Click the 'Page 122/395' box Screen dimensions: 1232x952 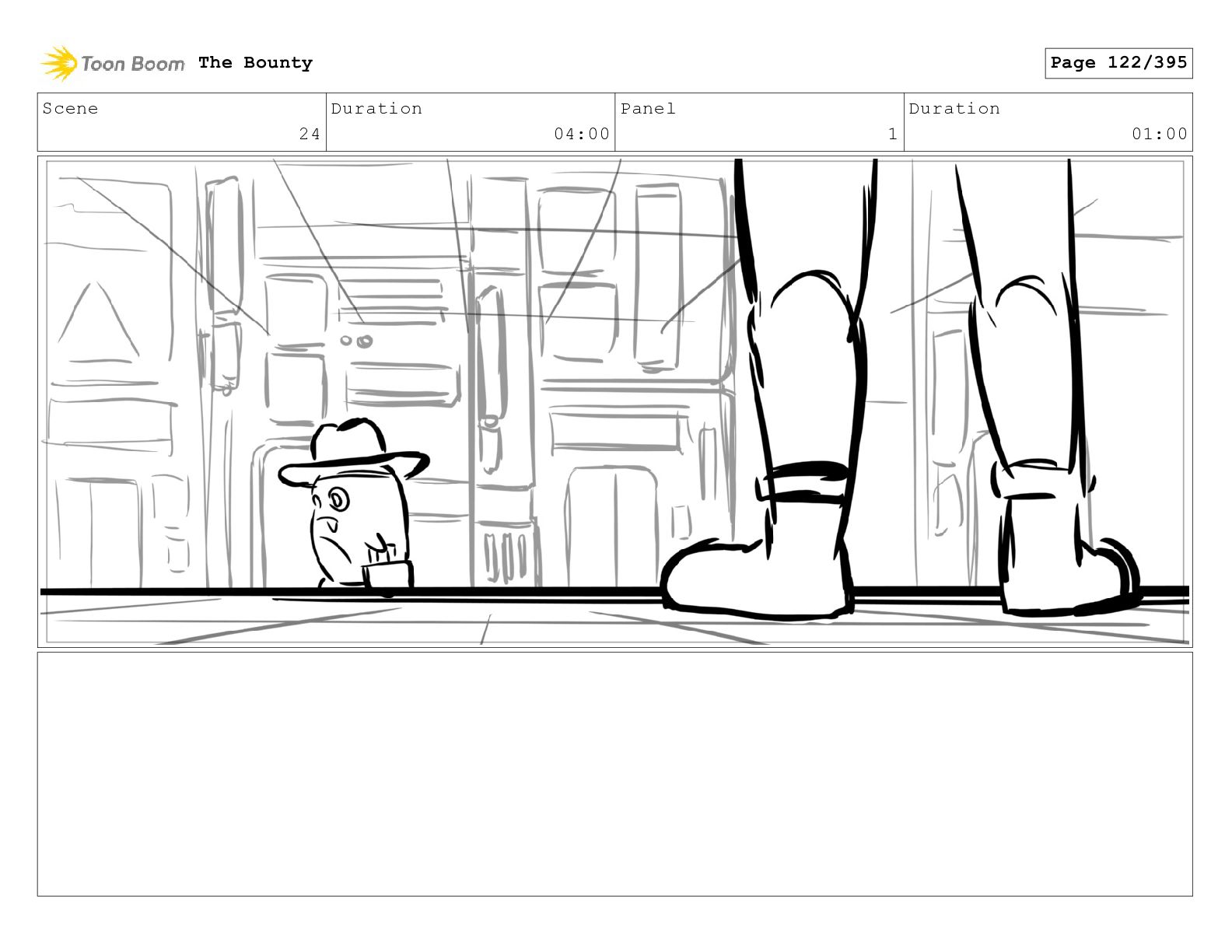pos(1118,63)
